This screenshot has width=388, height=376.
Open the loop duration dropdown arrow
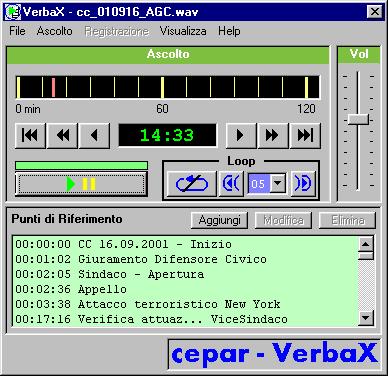[x=277, y=183]
